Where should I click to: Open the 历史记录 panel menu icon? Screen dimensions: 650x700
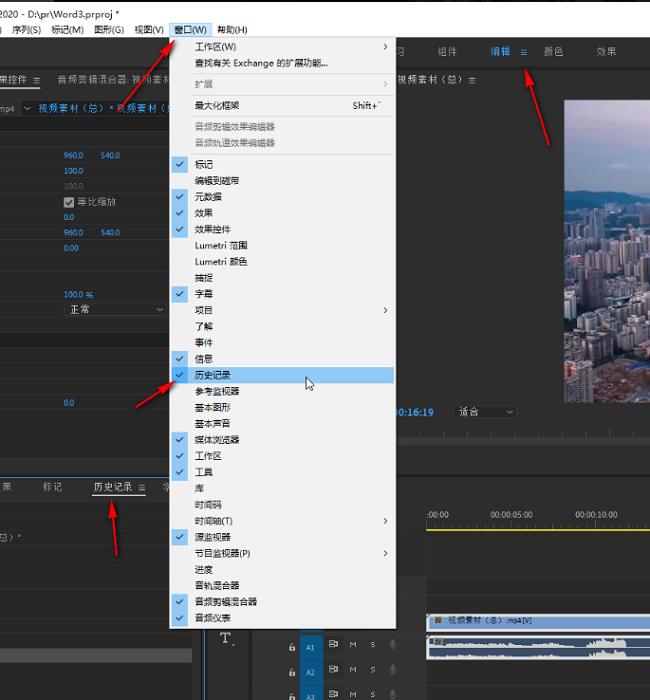pyautogui.click(x=142, y=488)
